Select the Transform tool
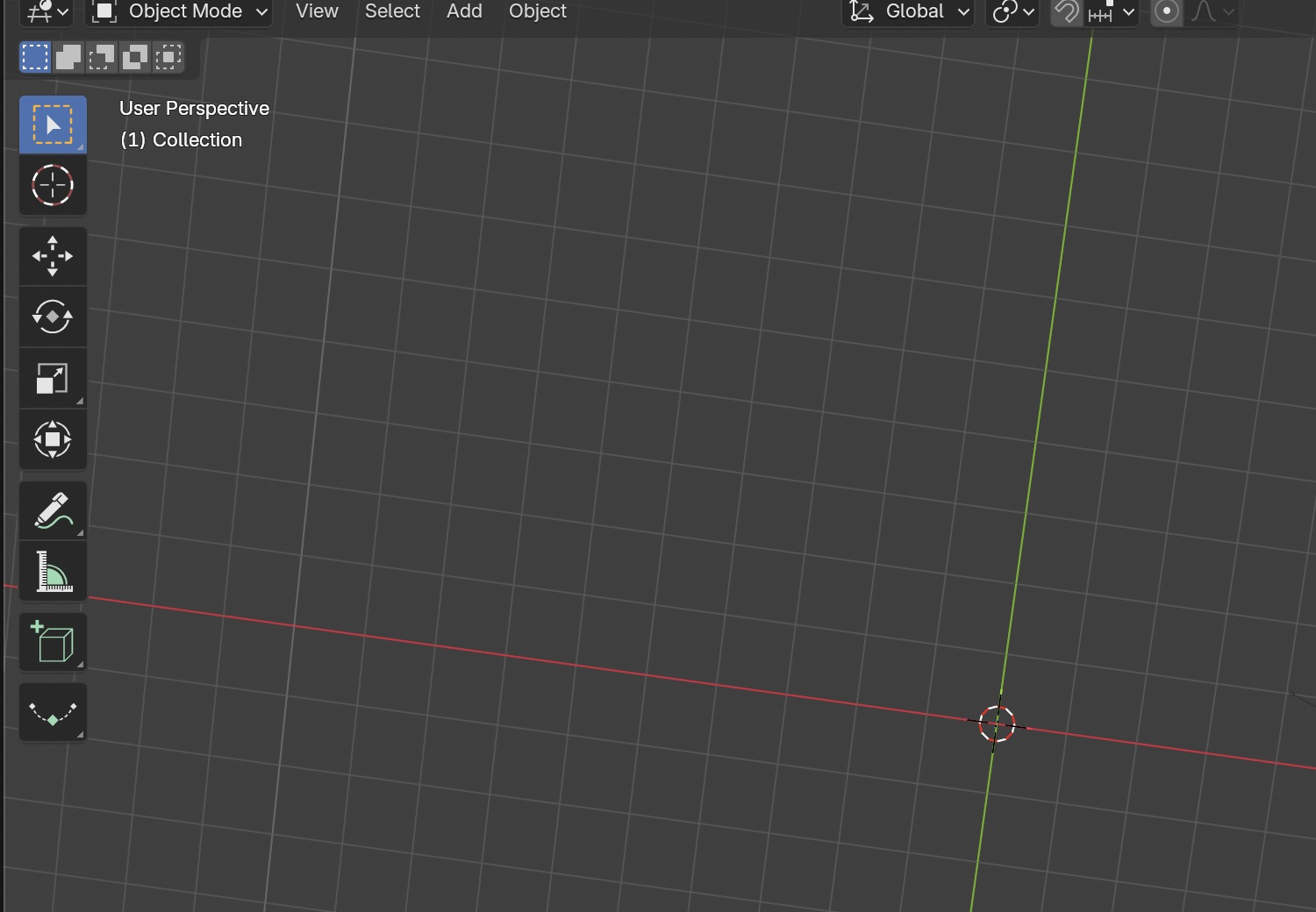The width and height of the screenshot is (1316, 912). click(53, 439)
